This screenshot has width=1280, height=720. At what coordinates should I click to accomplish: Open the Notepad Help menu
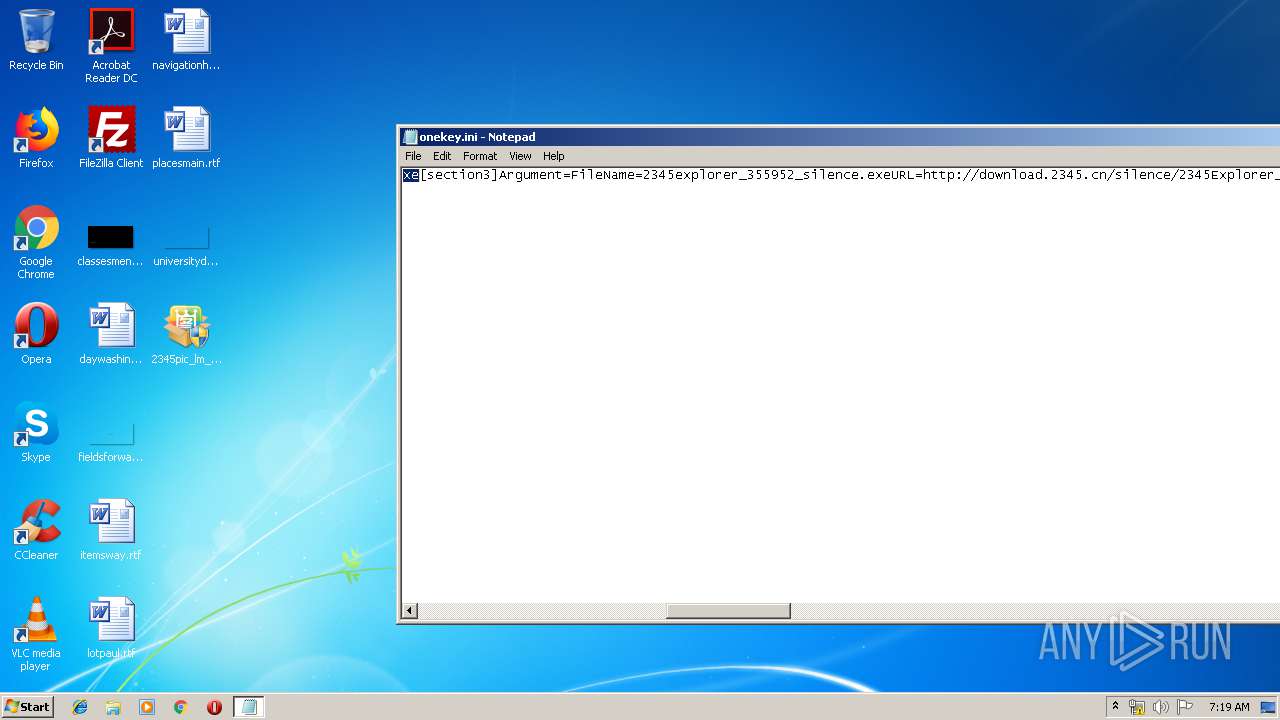coord(554,156)
